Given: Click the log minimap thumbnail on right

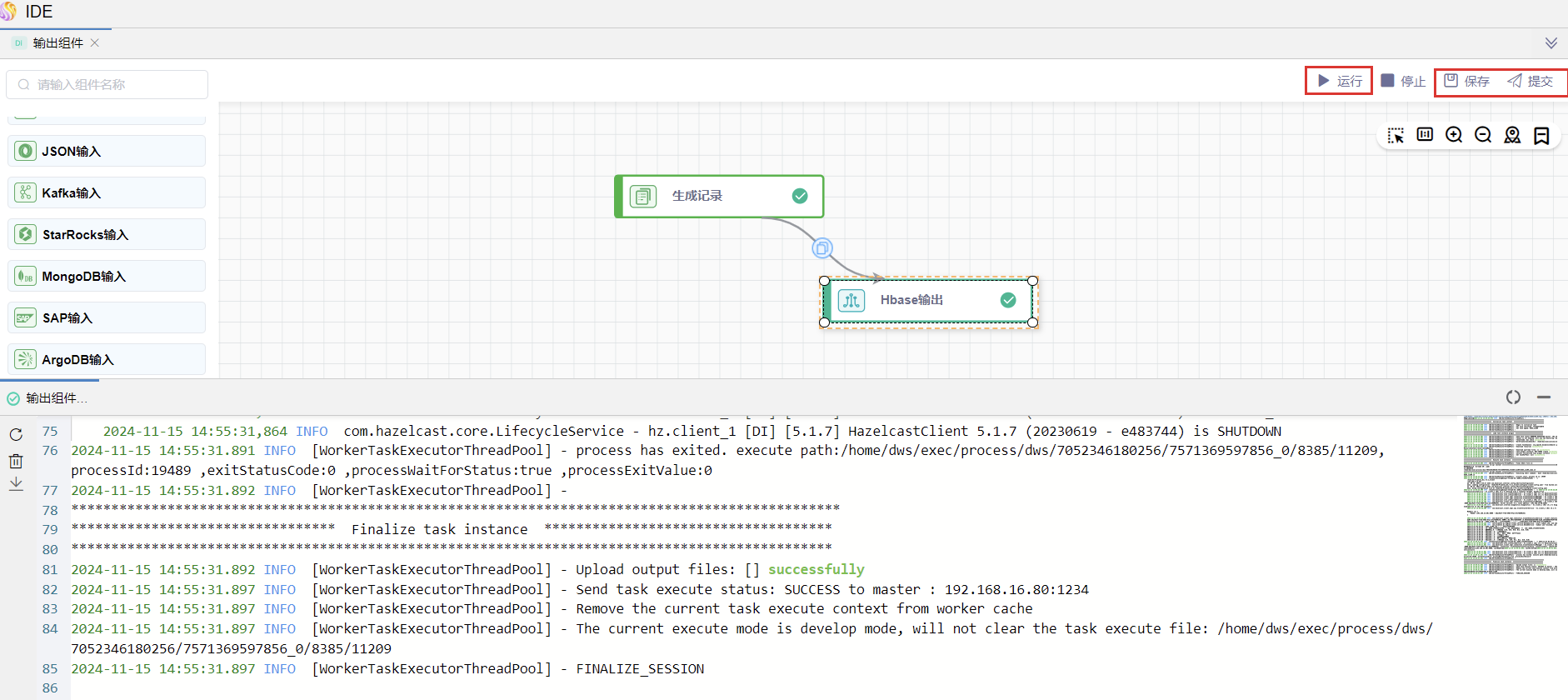Looking at the screenshot, I should [x=1510, y=494].
